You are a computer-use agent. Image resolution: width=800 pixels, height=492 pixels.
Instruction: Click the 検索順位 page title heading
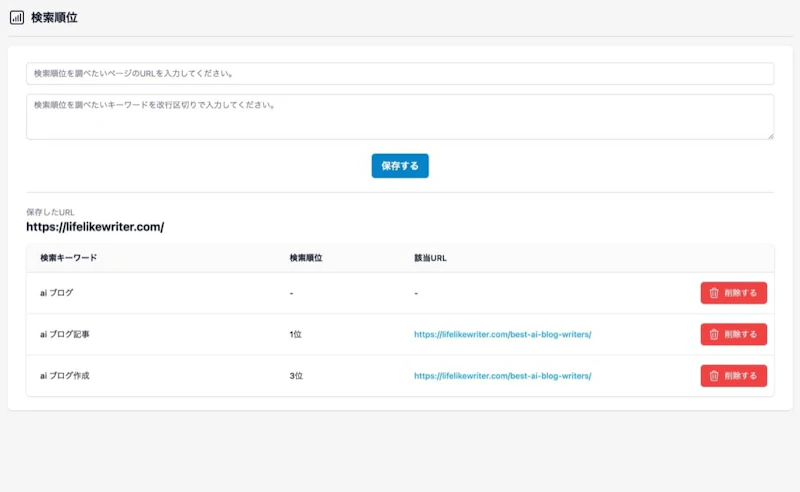[x=54, y=17]
